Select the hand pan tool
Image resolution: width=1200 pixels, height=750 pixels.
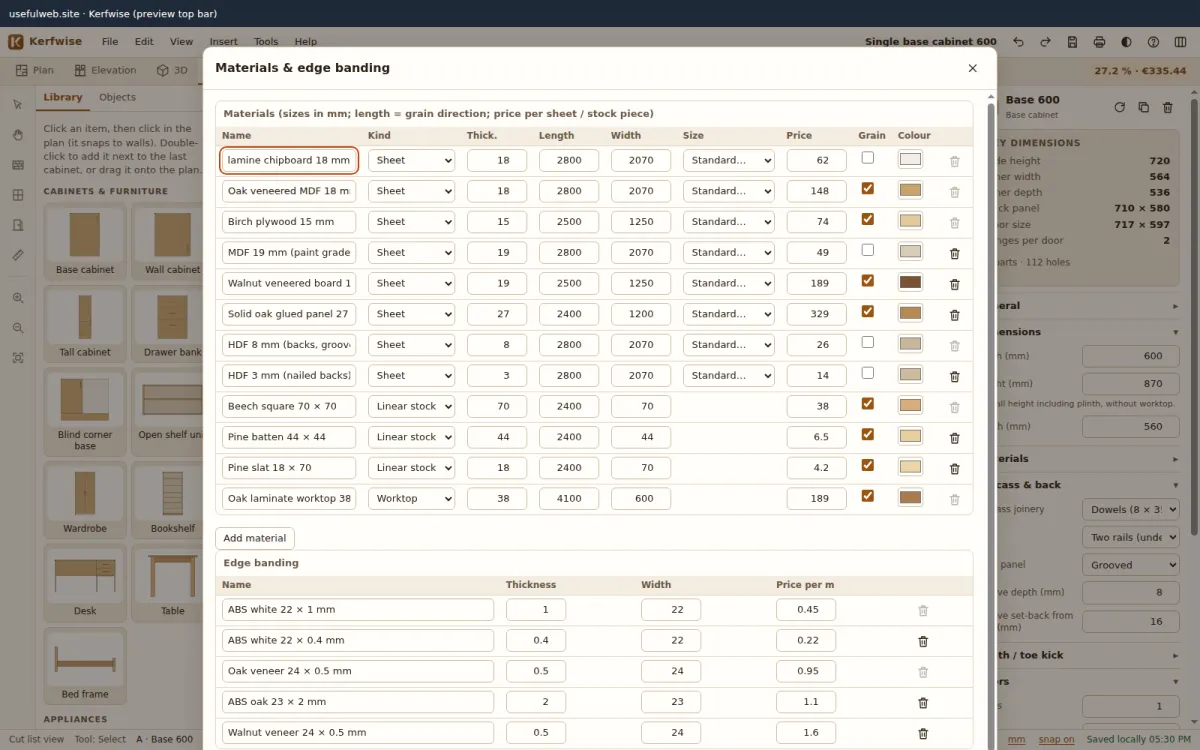tap(17, 135)
